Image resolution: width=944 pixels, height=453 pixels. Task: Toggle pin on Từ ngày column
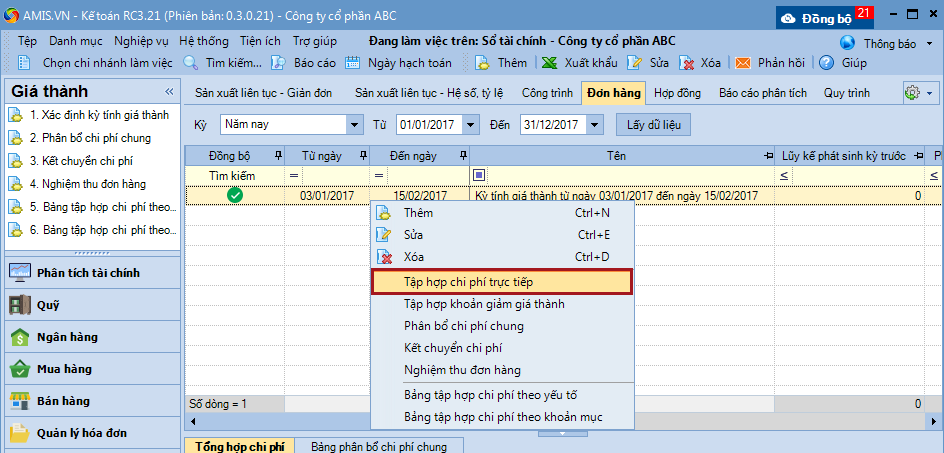click(362, 156)
